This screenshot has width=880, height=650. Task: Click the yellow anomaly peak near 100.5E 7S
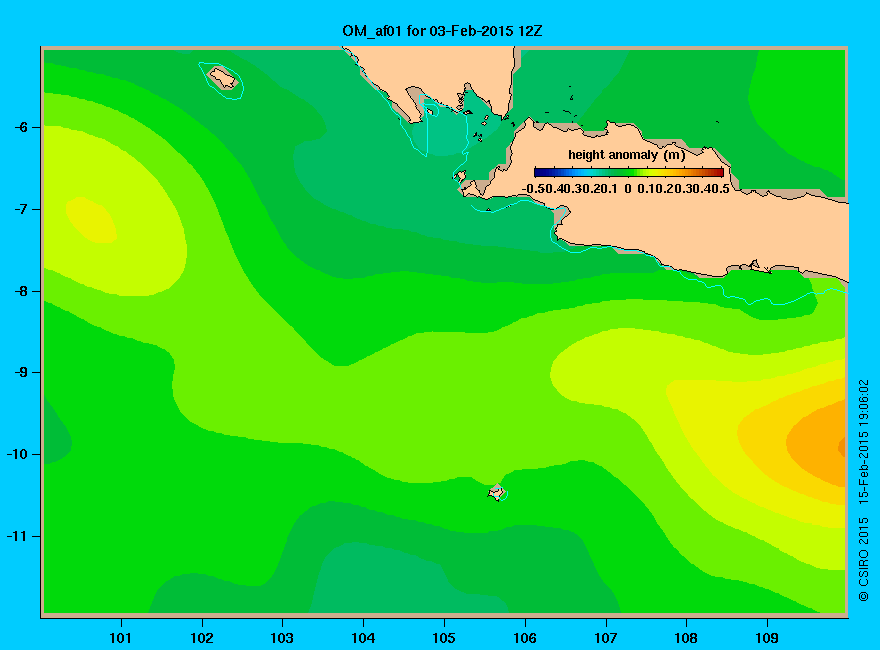coord(91,220)
